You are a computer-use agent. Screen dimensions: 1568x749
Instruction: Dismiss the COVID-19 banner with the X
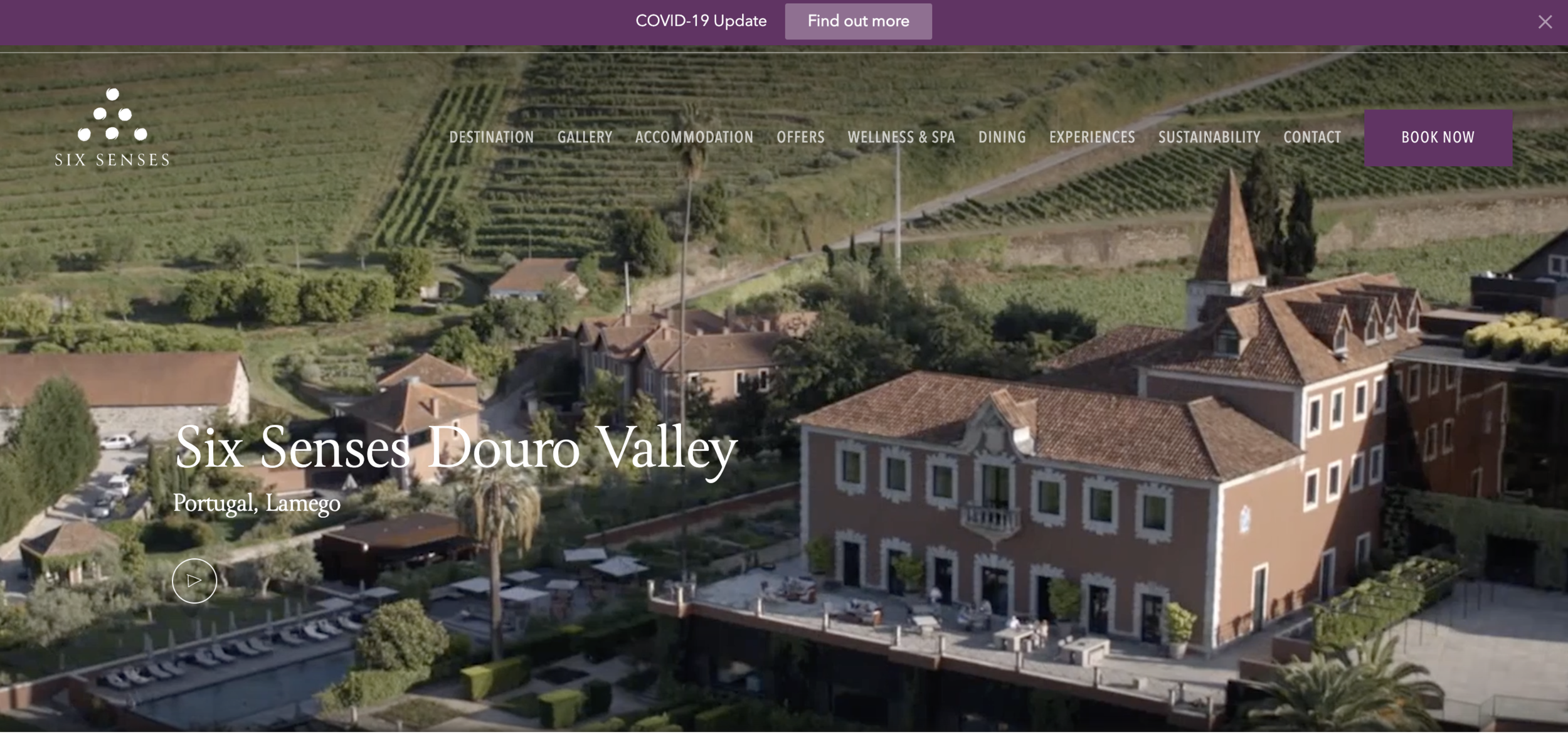1545,22
